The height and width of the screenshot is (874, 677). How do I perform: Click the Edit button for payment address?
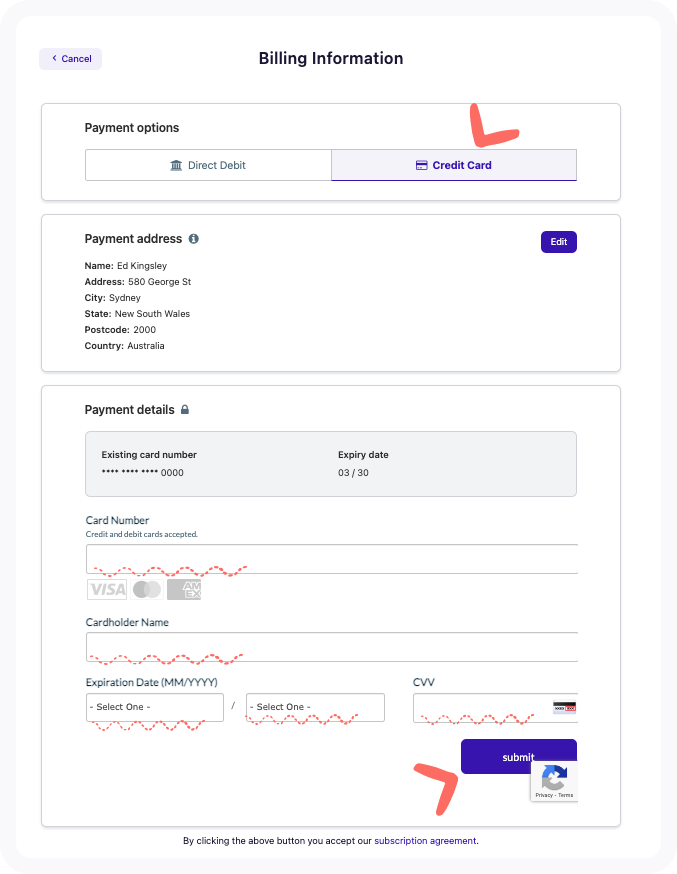pos(558,242)
